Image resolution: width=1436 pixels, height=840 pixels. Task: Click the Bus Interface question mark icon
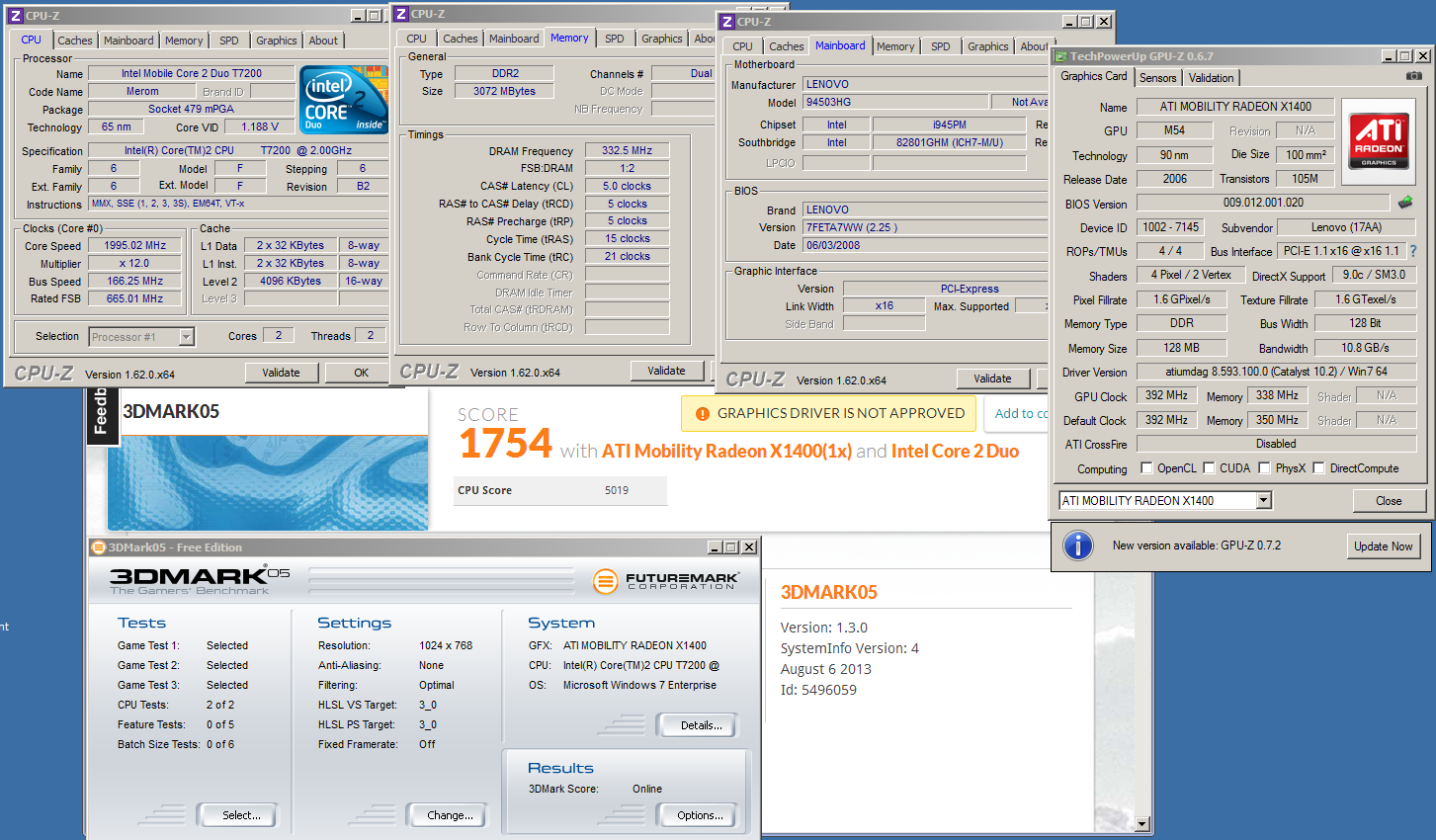1413,251
